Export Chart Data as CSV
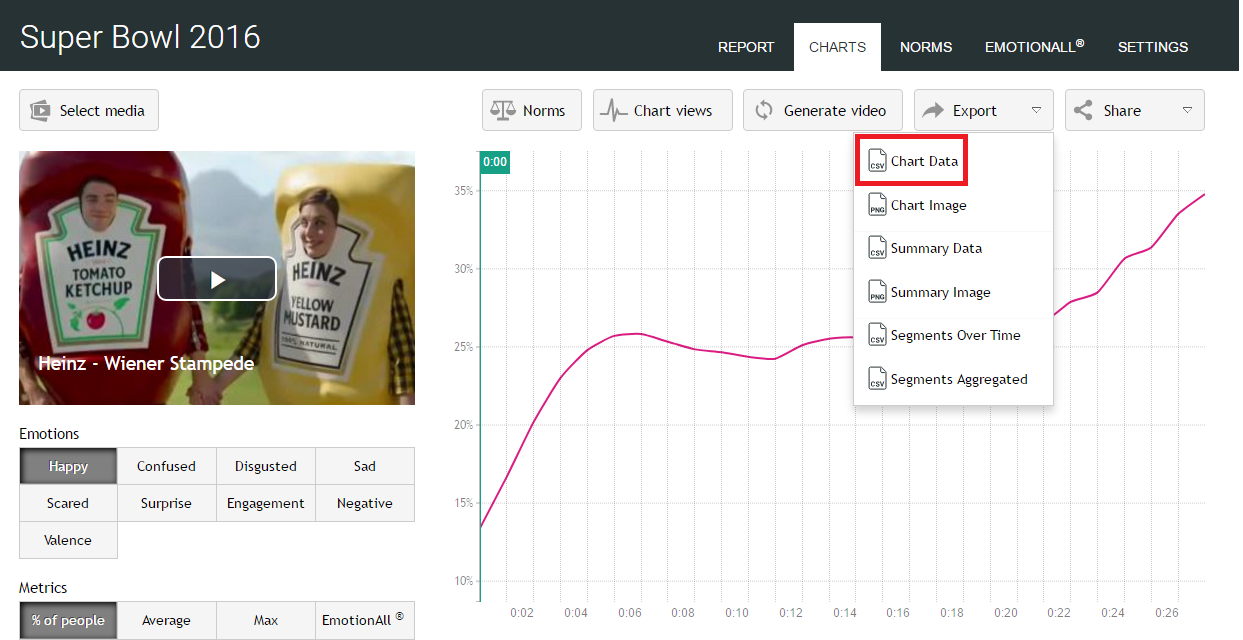1243x640 pixels. (x=911, y=161)
